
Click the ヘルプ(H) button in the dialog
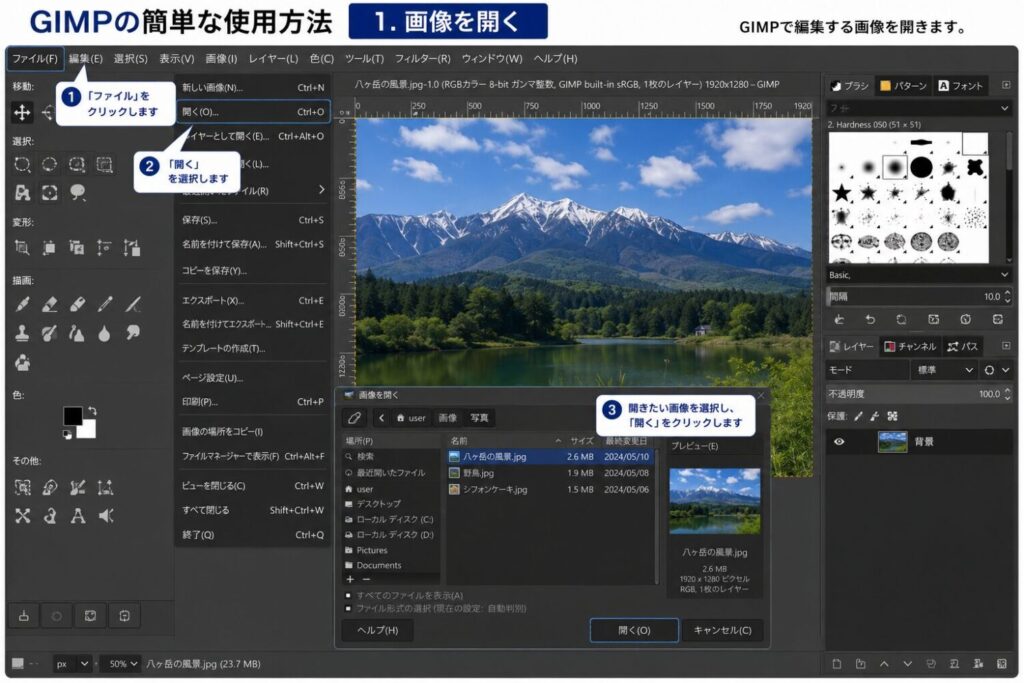(x=377, y=630)
